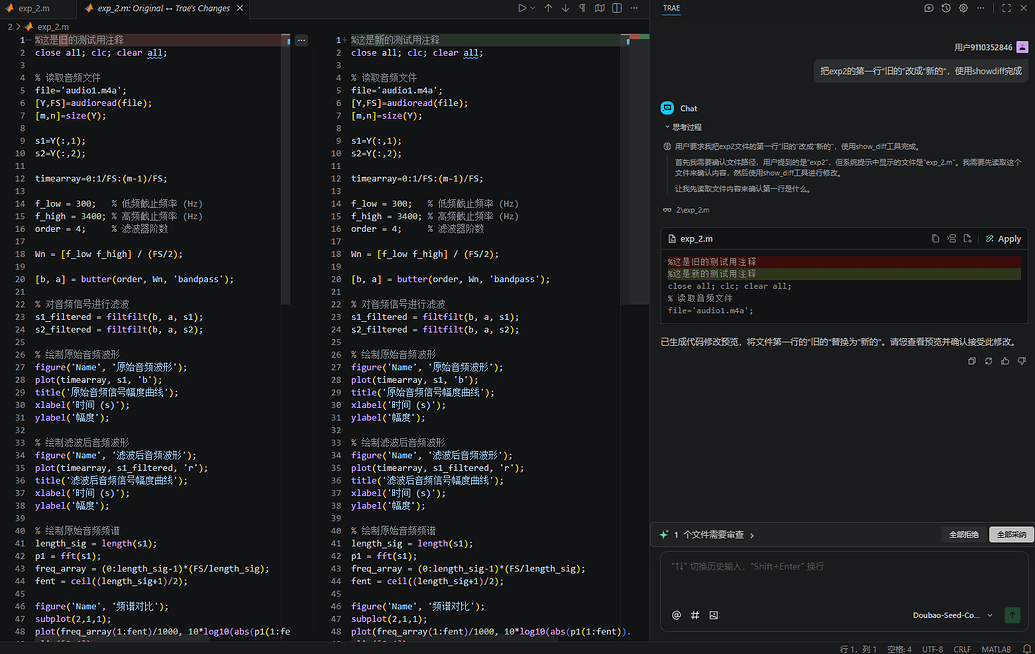This screenshot has width=1035, height=654.
Task: Change the language mode MATLAB
Action: point(996,649)
